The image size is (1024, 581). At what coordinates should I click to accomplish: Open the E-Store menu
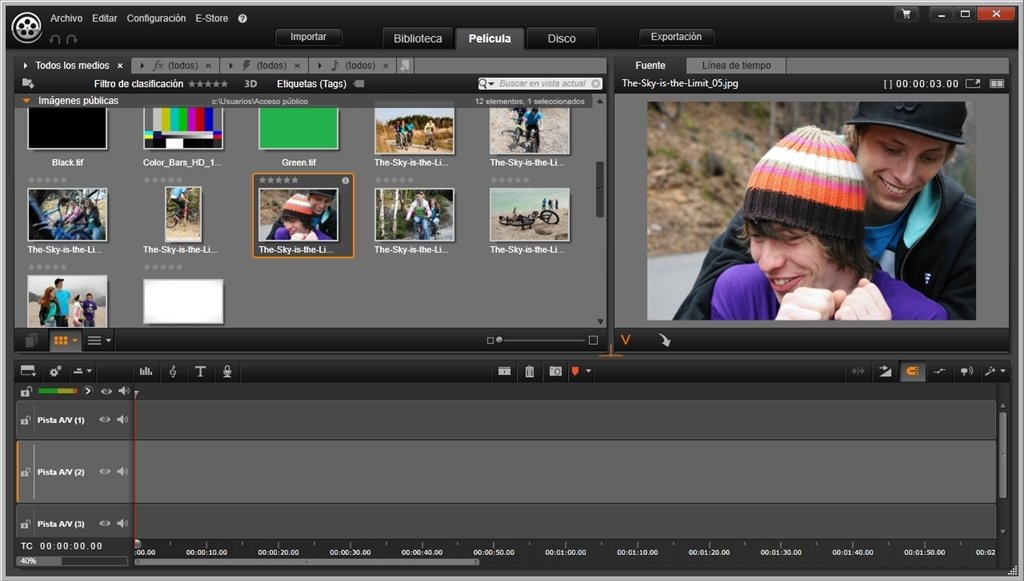click(x=212, y=18)
